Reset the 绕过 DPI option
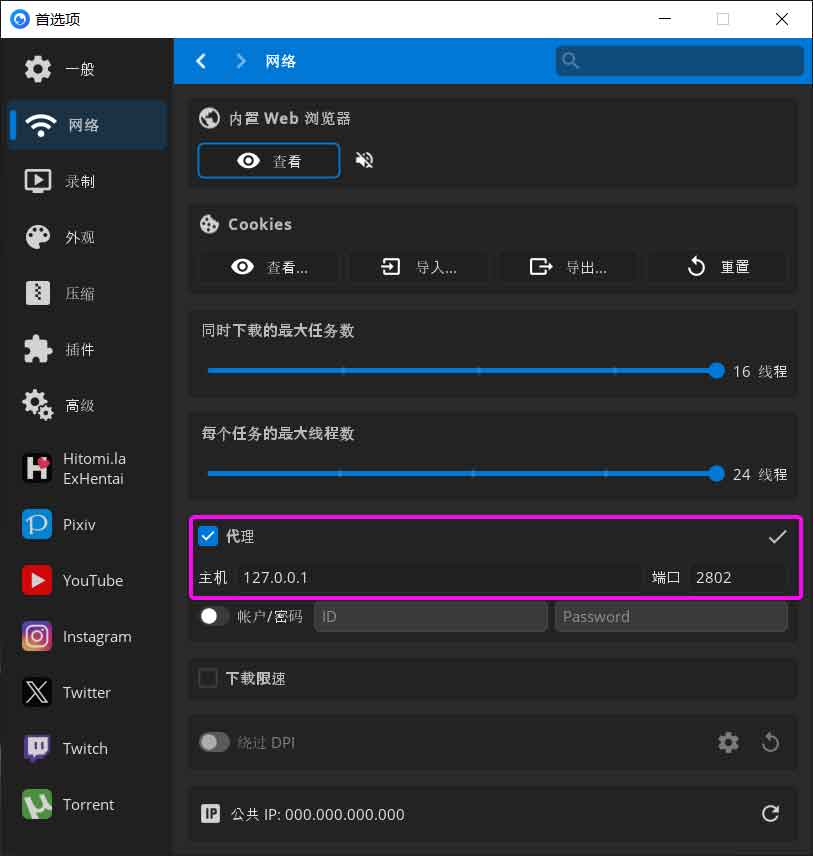813x856 pixels. pos(770,742)
